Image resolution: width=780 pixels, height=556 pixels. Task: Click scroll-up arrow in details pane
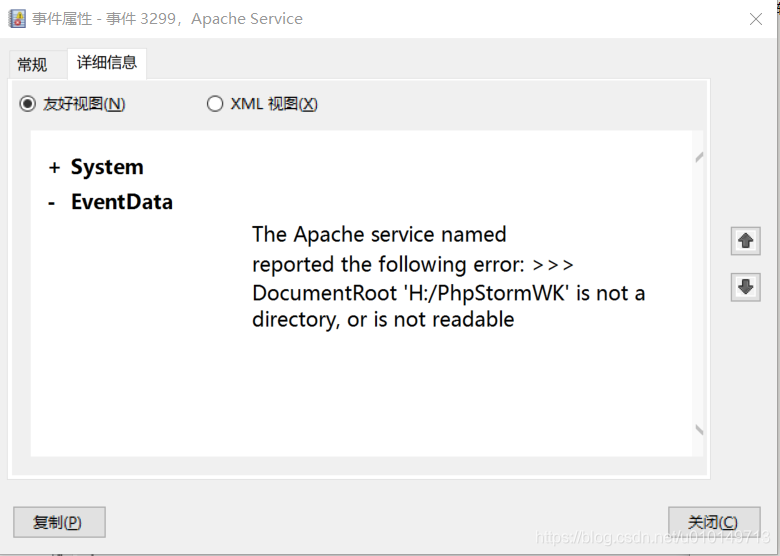pyautogui.click(x=699, y=158)
